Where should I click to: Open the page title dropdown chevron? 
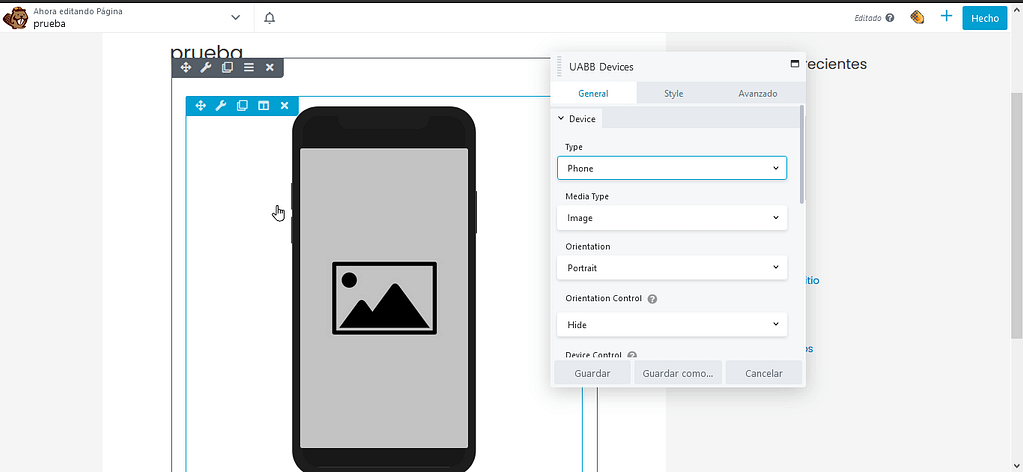tap(236, 18)
